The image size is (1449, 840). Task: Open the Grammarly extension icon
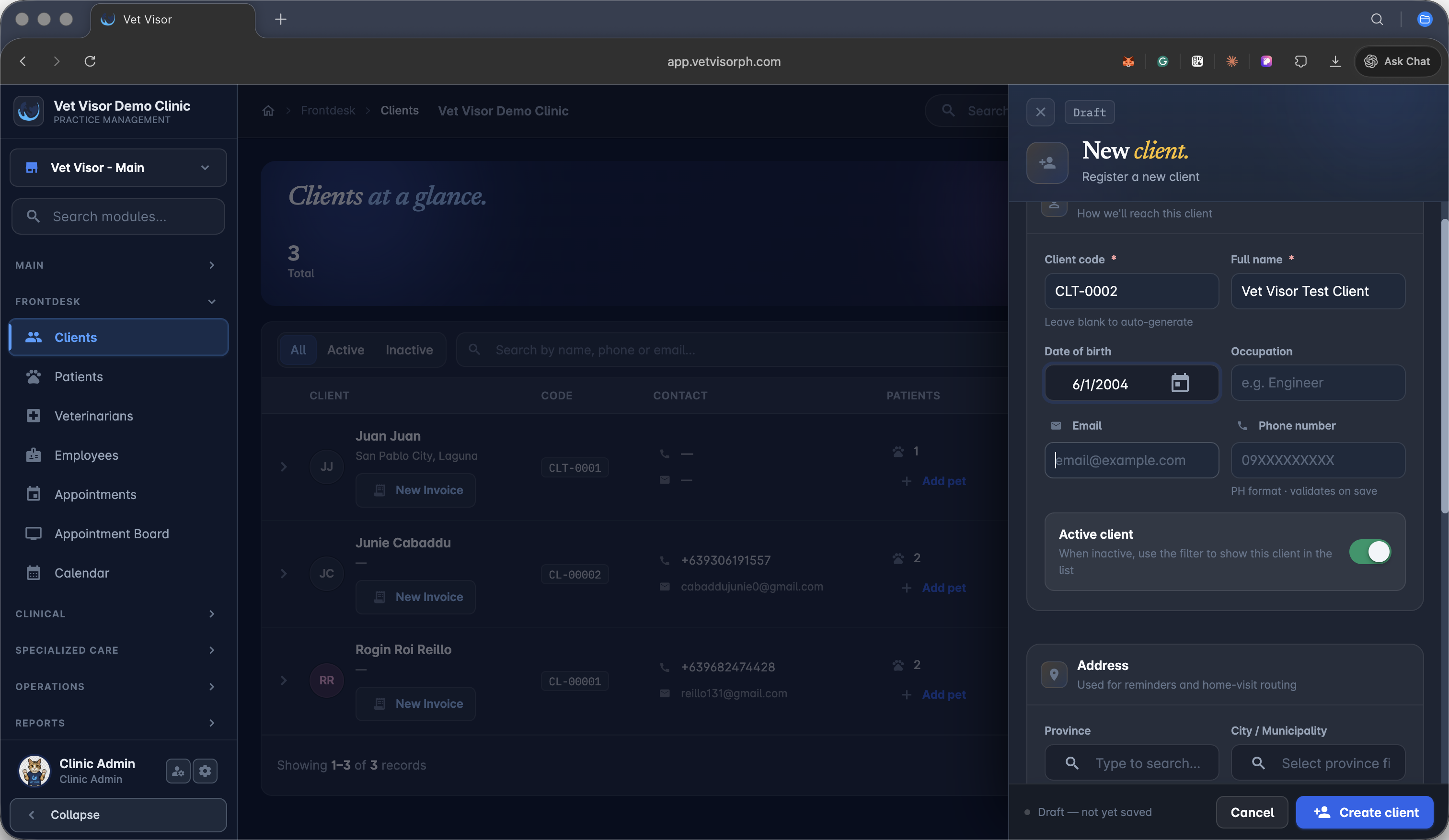(1162, 61)
